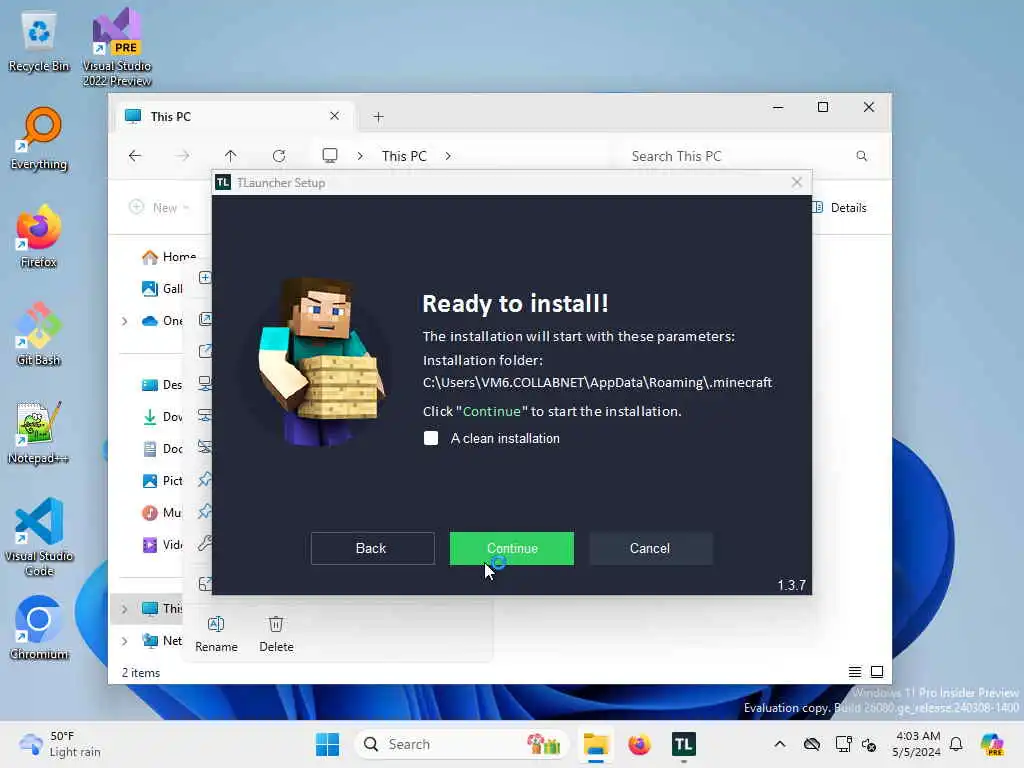
Task: Open Documents in the navigation pane
Action: coord(162,449)
